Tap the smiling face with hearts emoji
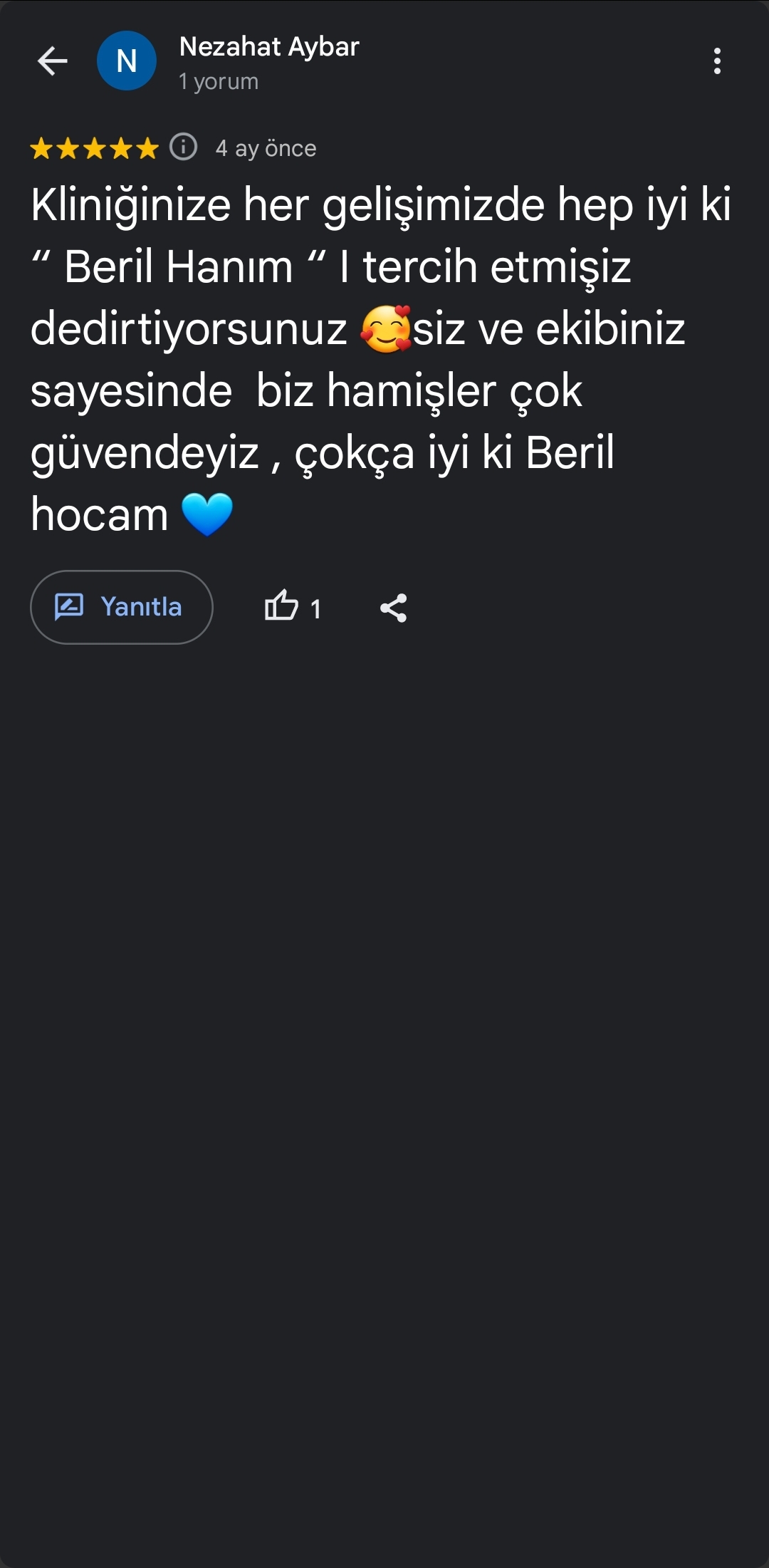The height and width of the screenshot is (1568, 769). tap(386, 329)
